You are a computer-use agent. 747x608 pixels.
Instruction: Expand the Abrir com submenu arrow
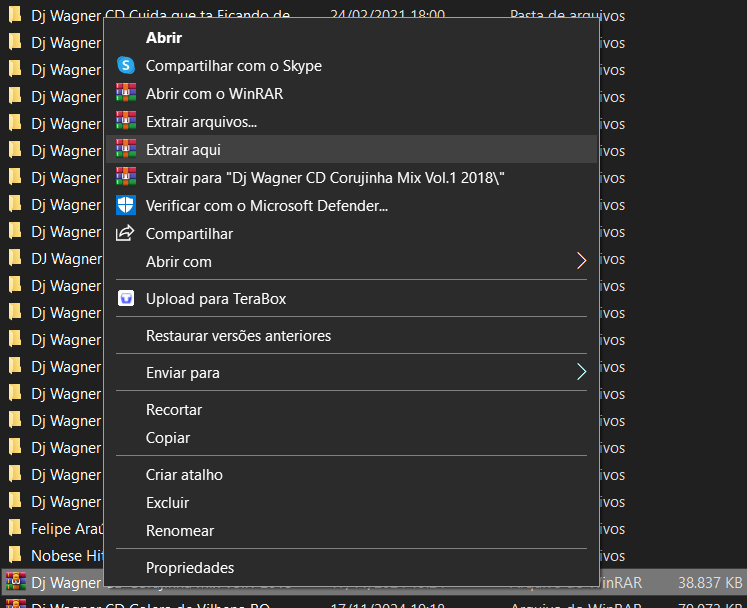click(581, 262)
